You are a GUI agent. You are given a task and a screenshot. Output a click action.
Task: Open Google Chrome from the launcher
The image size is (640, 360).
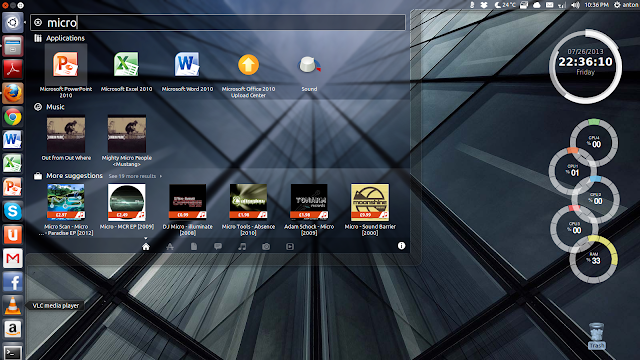[13, 117]
